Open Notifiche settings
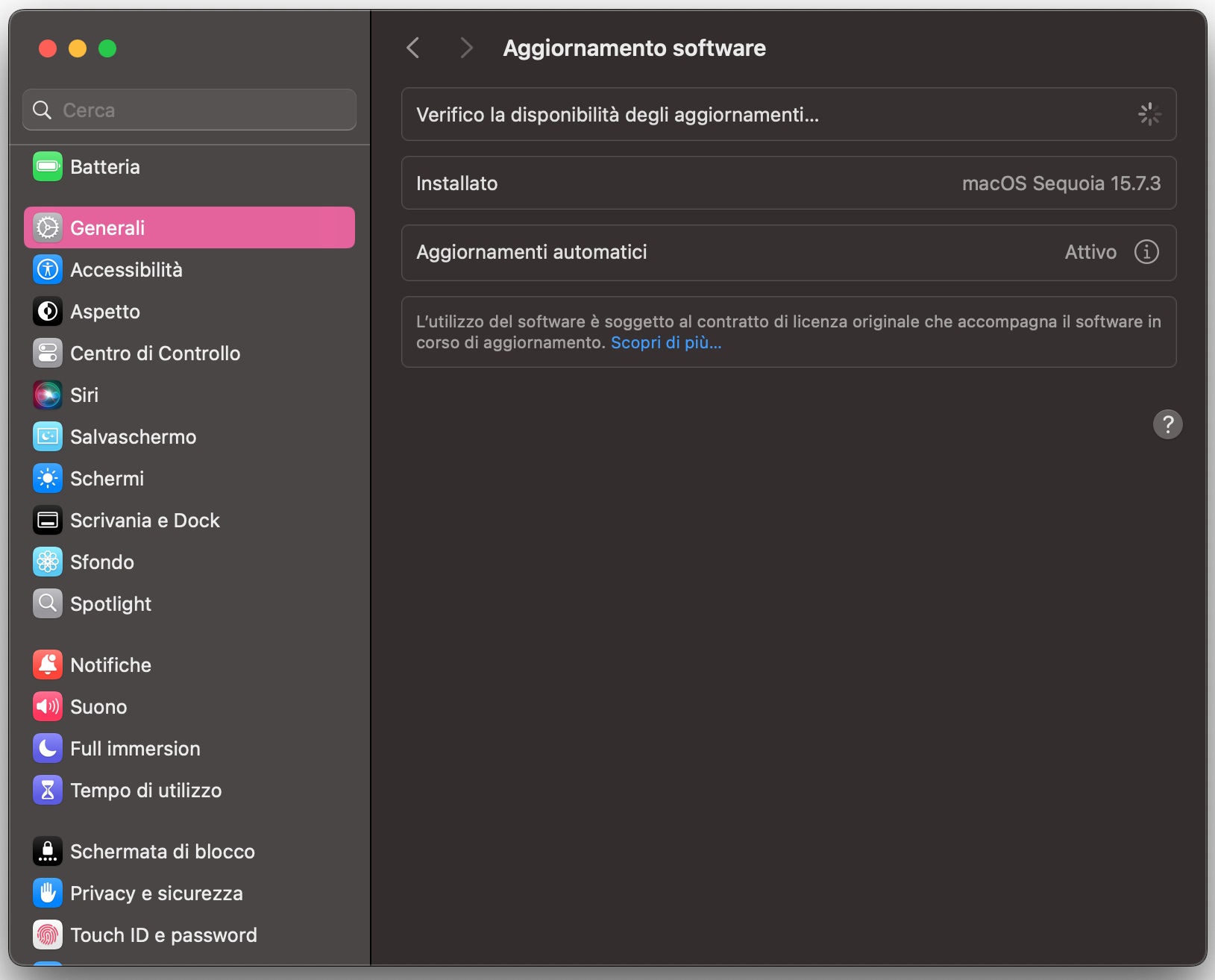 tap(47, 665)
